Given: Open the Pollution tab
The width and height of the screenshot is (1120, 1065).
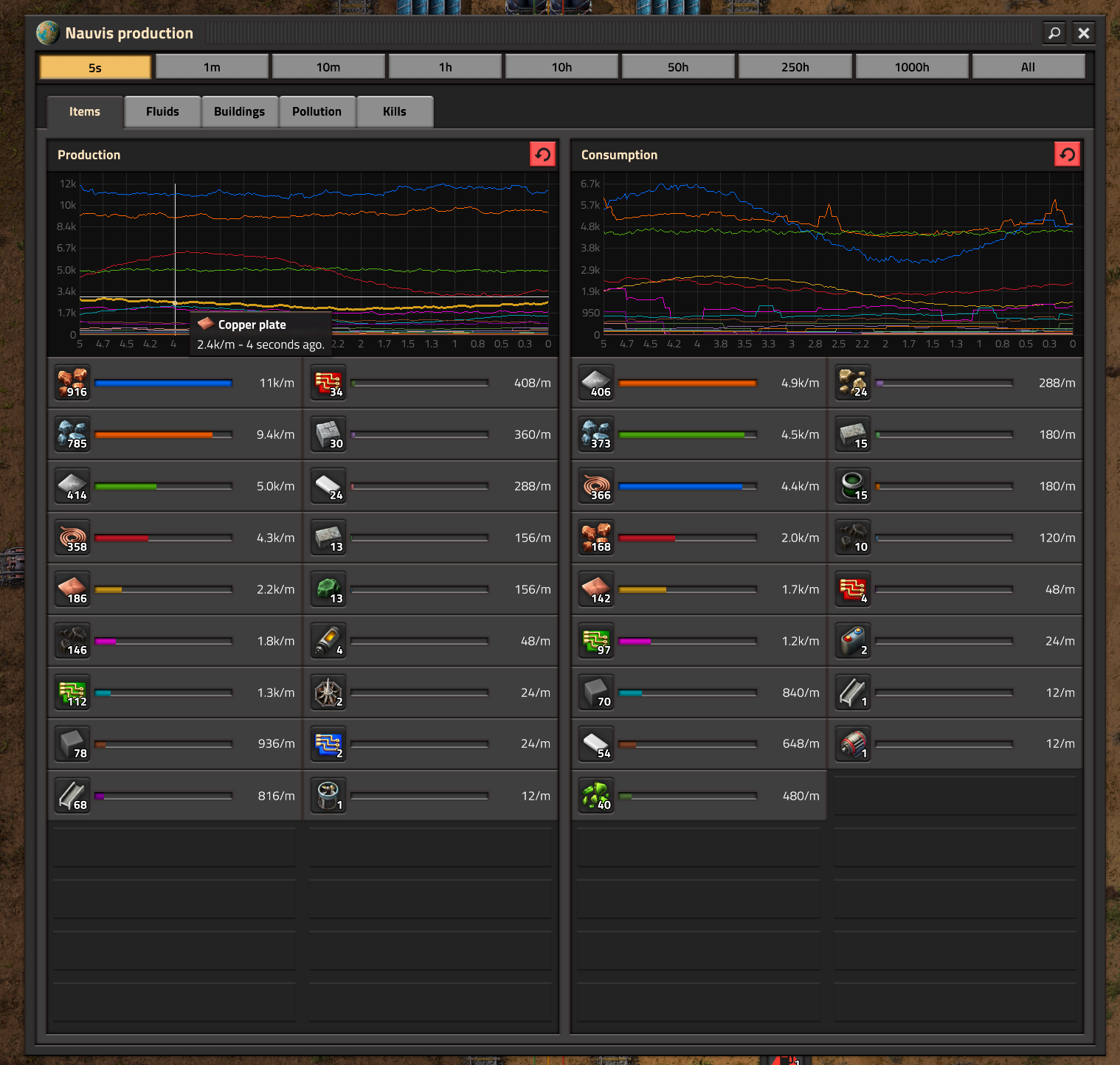Looking at the screenshot, I should pyautogui.click(x=317, y=111).
